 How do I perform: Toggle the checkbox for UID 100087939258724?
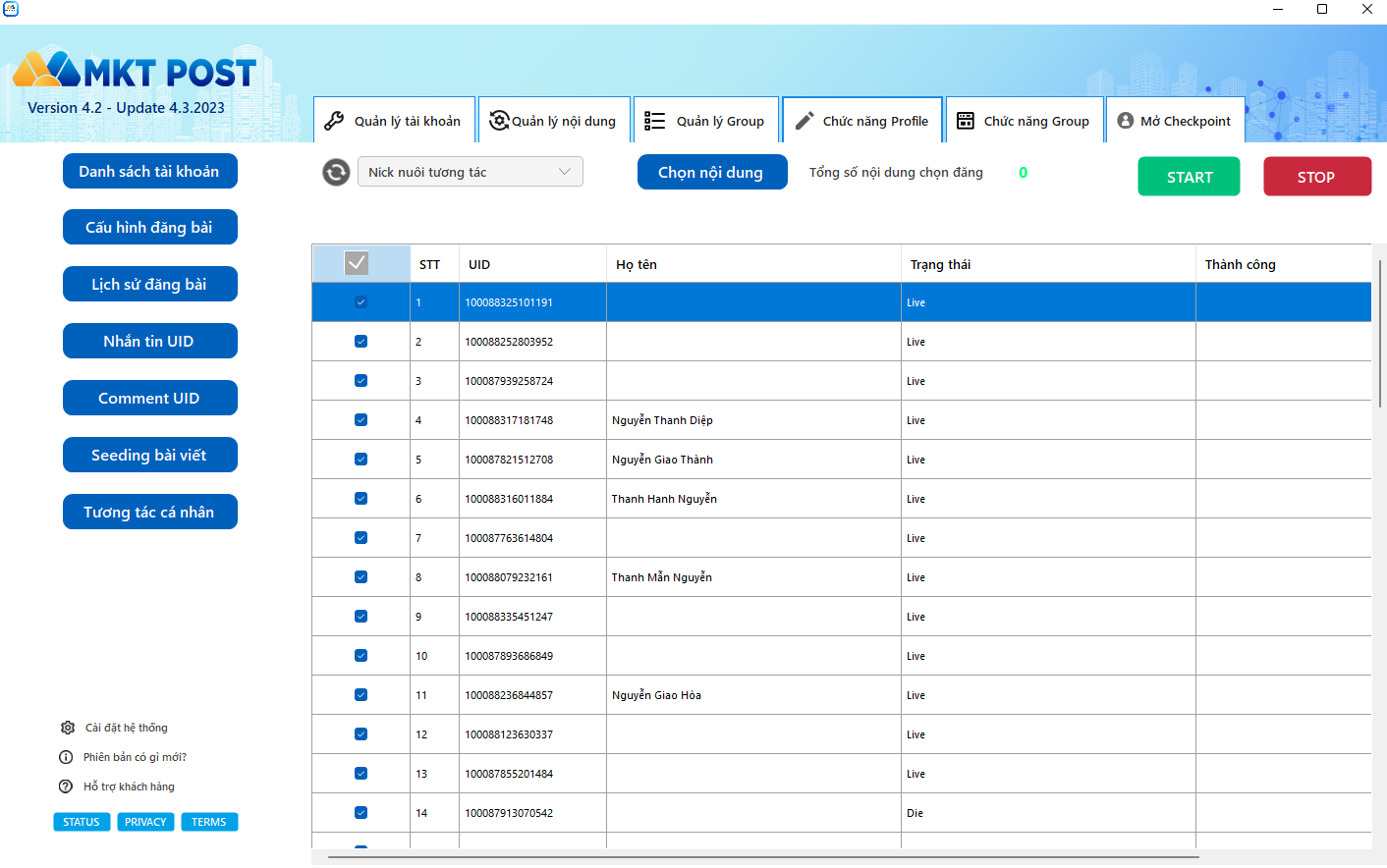(x=361, y=381)
